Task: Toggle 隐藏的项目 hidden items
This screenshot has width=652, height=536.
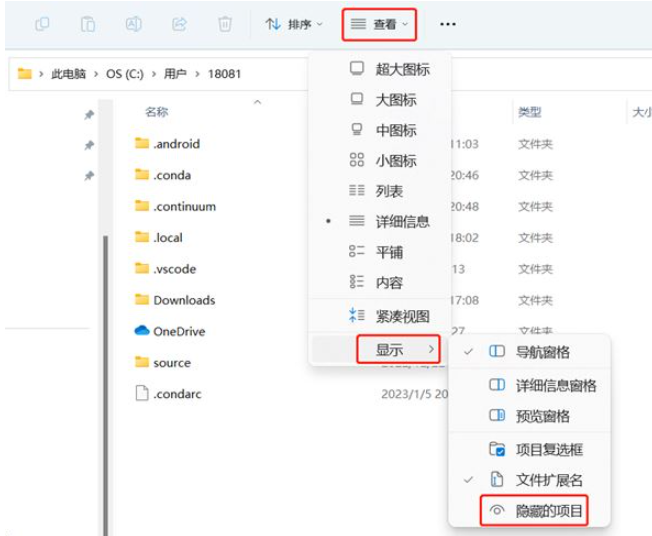Action: pos(533,510)
